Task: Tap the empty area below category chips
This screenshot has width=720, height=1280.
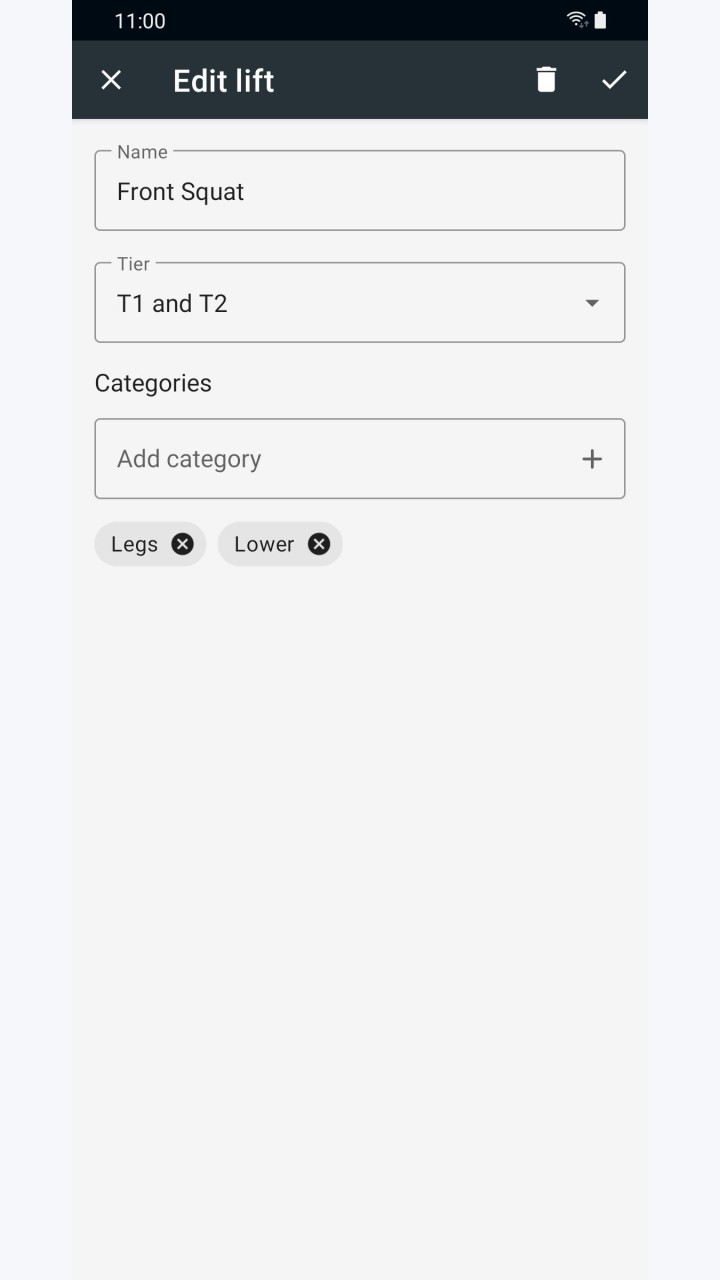Action: (360, 900)
